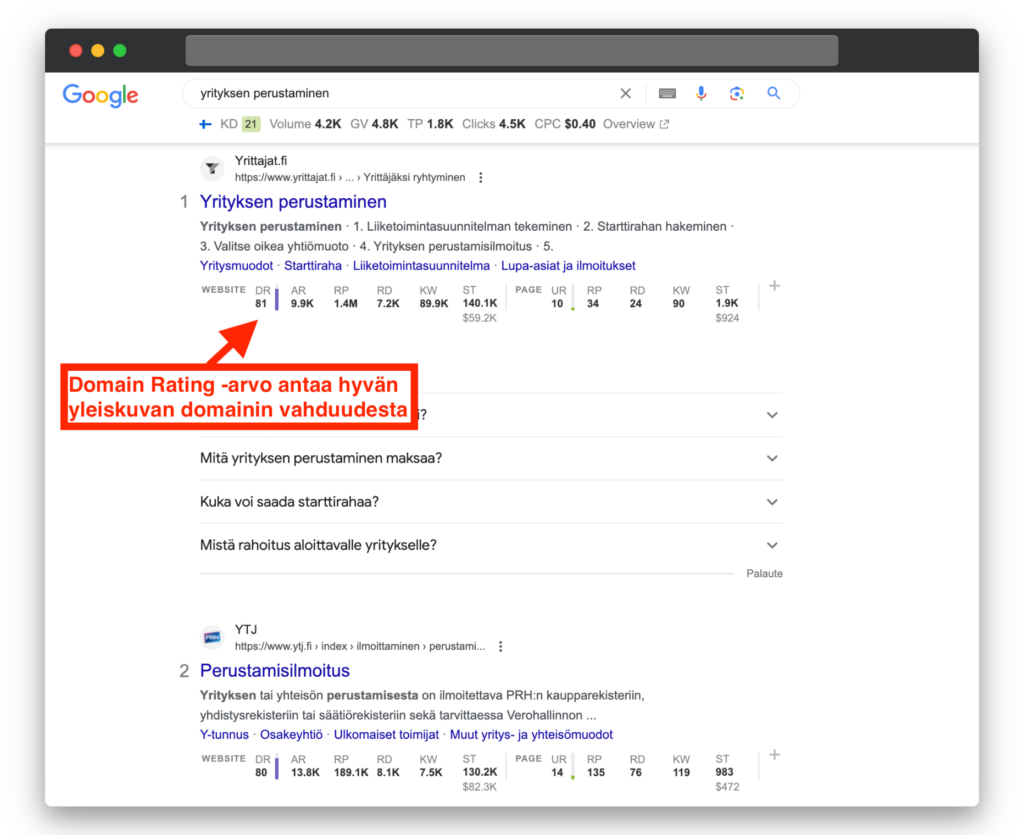Click the RD 7.2K website value

coord(388,304)
